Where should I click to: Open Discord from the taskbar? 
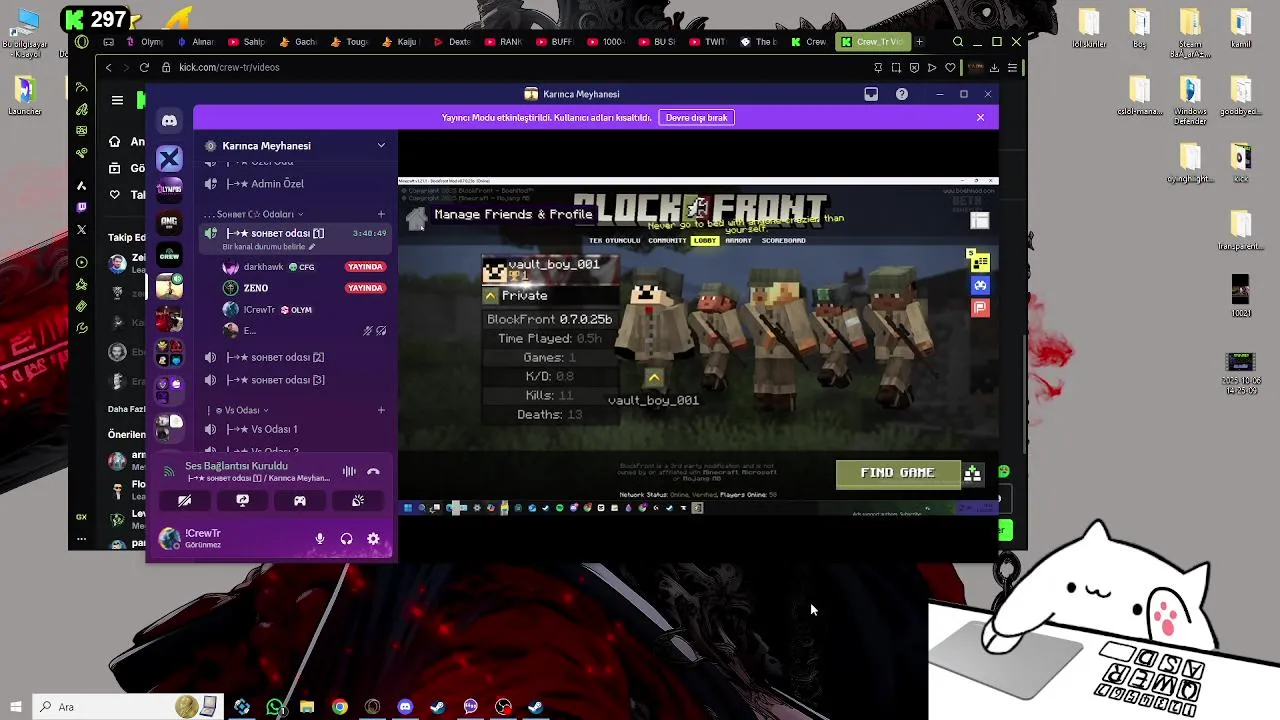coord(405,707)
